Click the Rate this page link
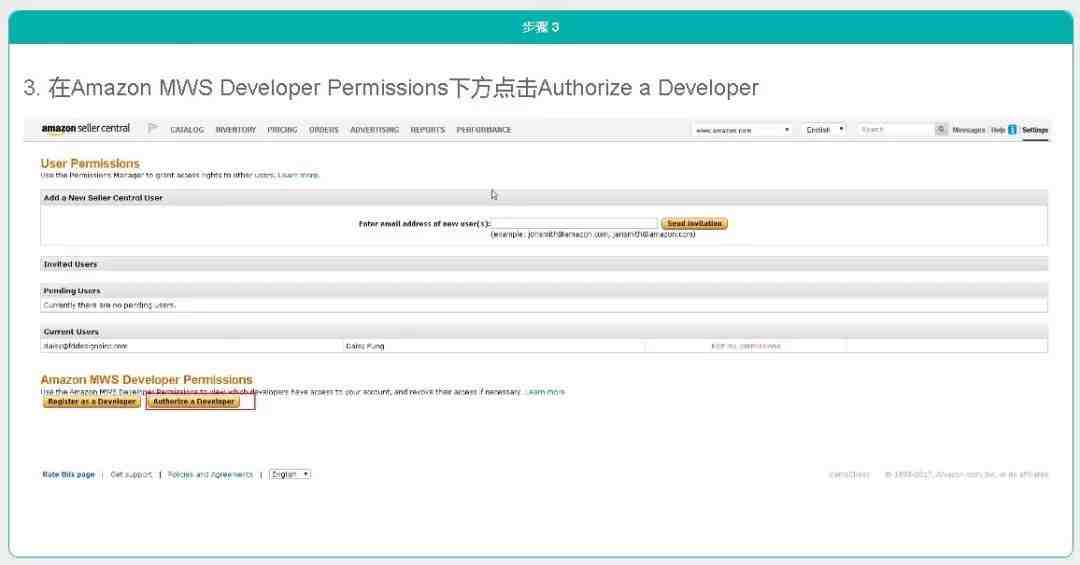Screen dimensions: 1080x565 (x=68, y=474)
